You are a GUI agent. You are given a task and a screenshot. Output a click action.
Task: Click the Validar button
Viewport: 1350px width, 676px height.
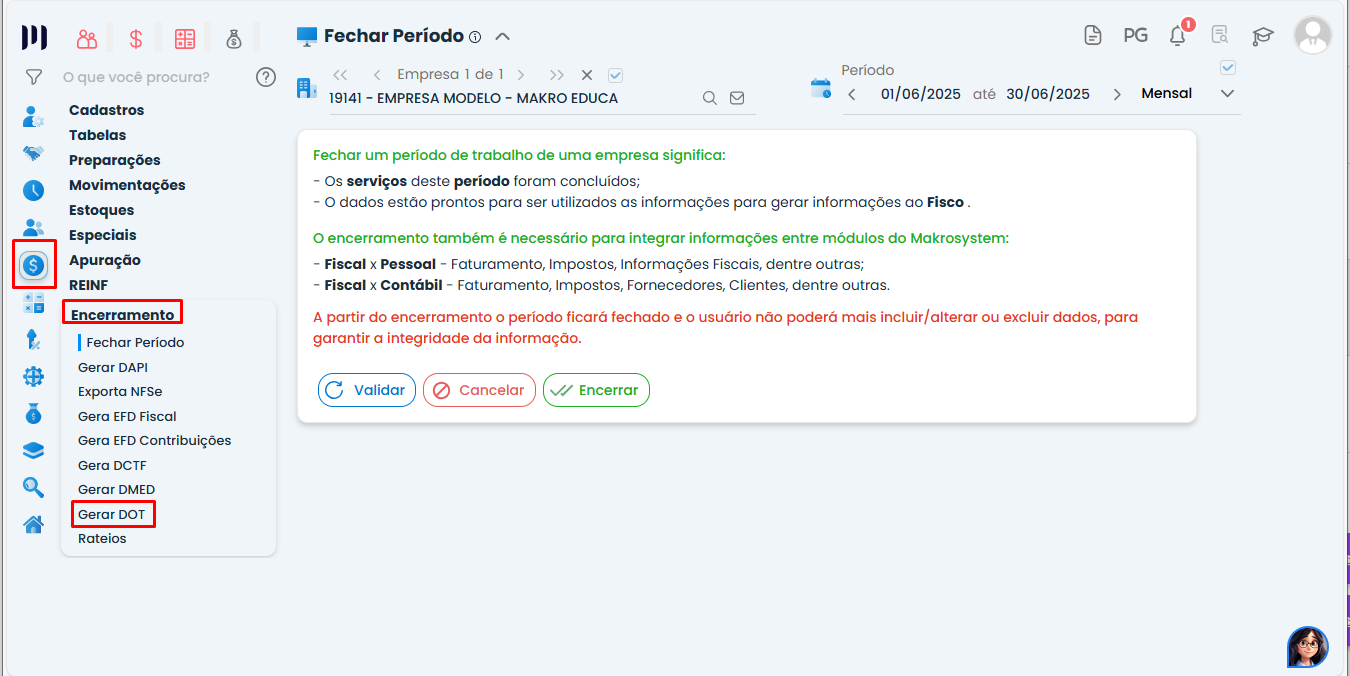367,390
